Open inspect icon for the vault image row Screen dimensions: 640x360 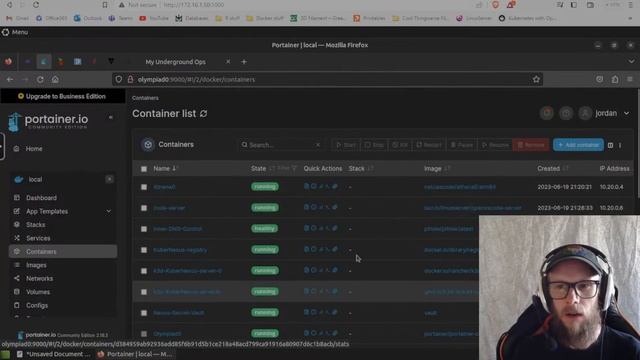313,312
